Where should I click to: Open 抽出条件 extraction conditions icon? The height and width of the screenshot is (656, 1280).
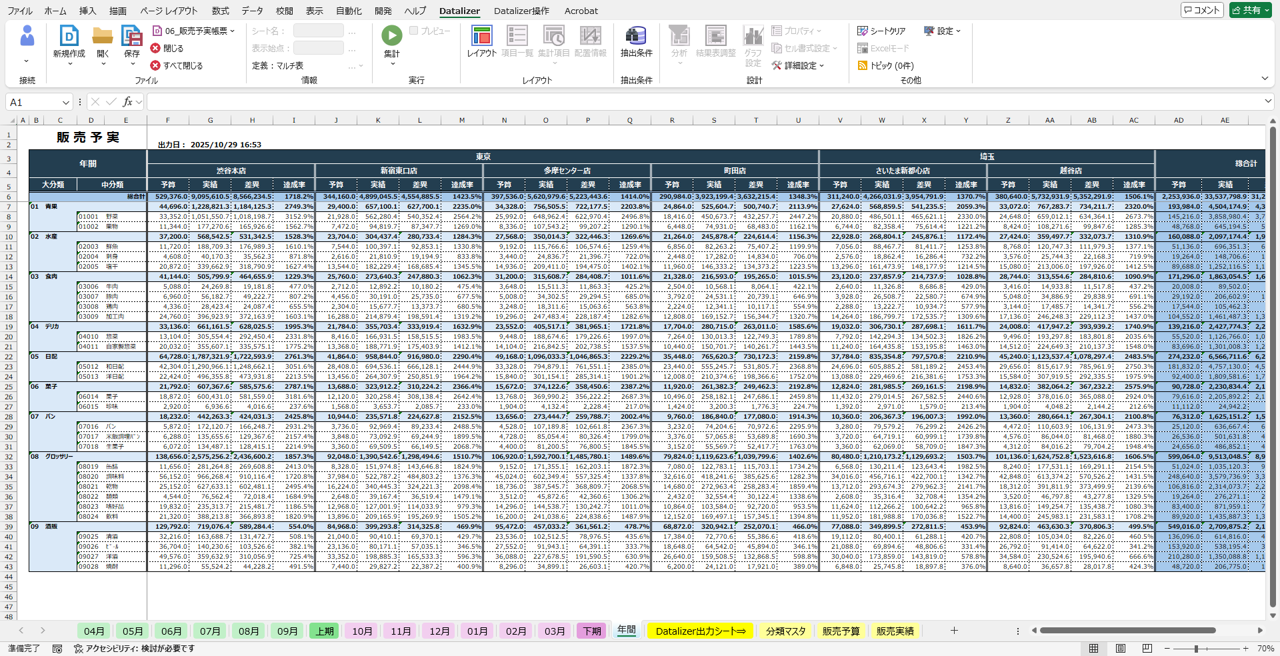point(636,37)
